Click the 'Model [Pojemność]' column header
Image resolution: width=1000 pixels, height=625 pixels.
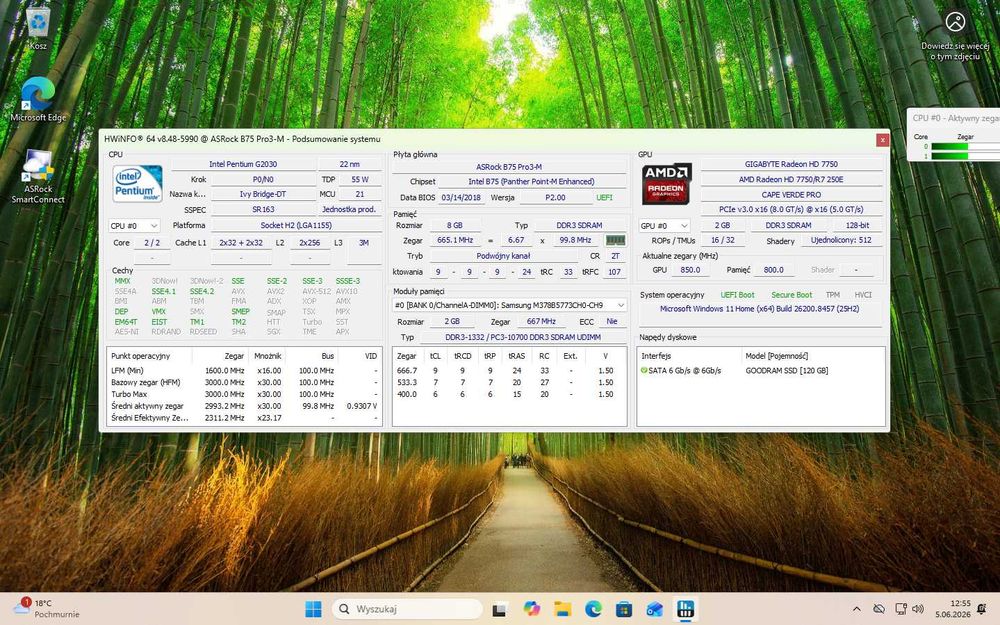(777, 356)
